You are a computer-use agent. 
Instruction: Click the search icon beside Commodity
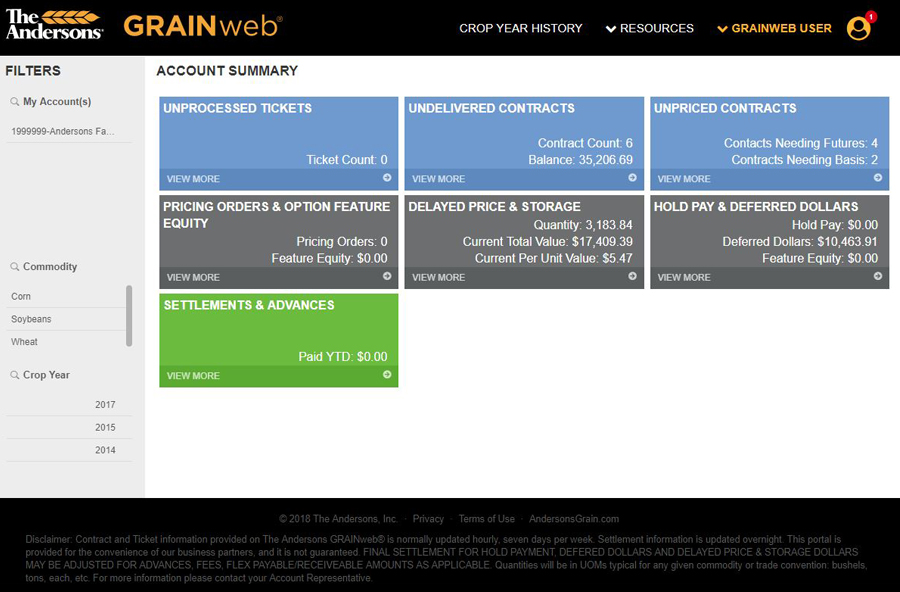point(14,267)
